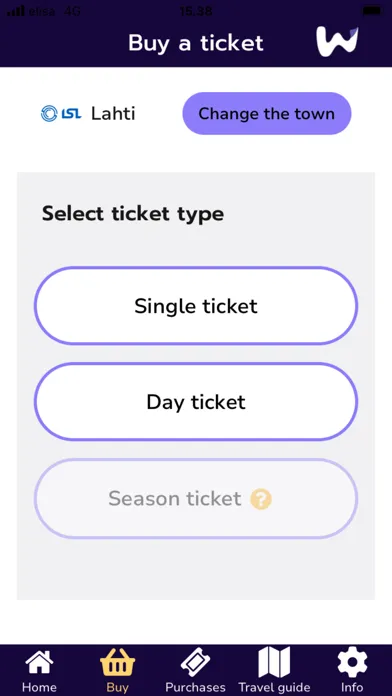
Task: Open the Travel guide map icon
Action: 274,662
